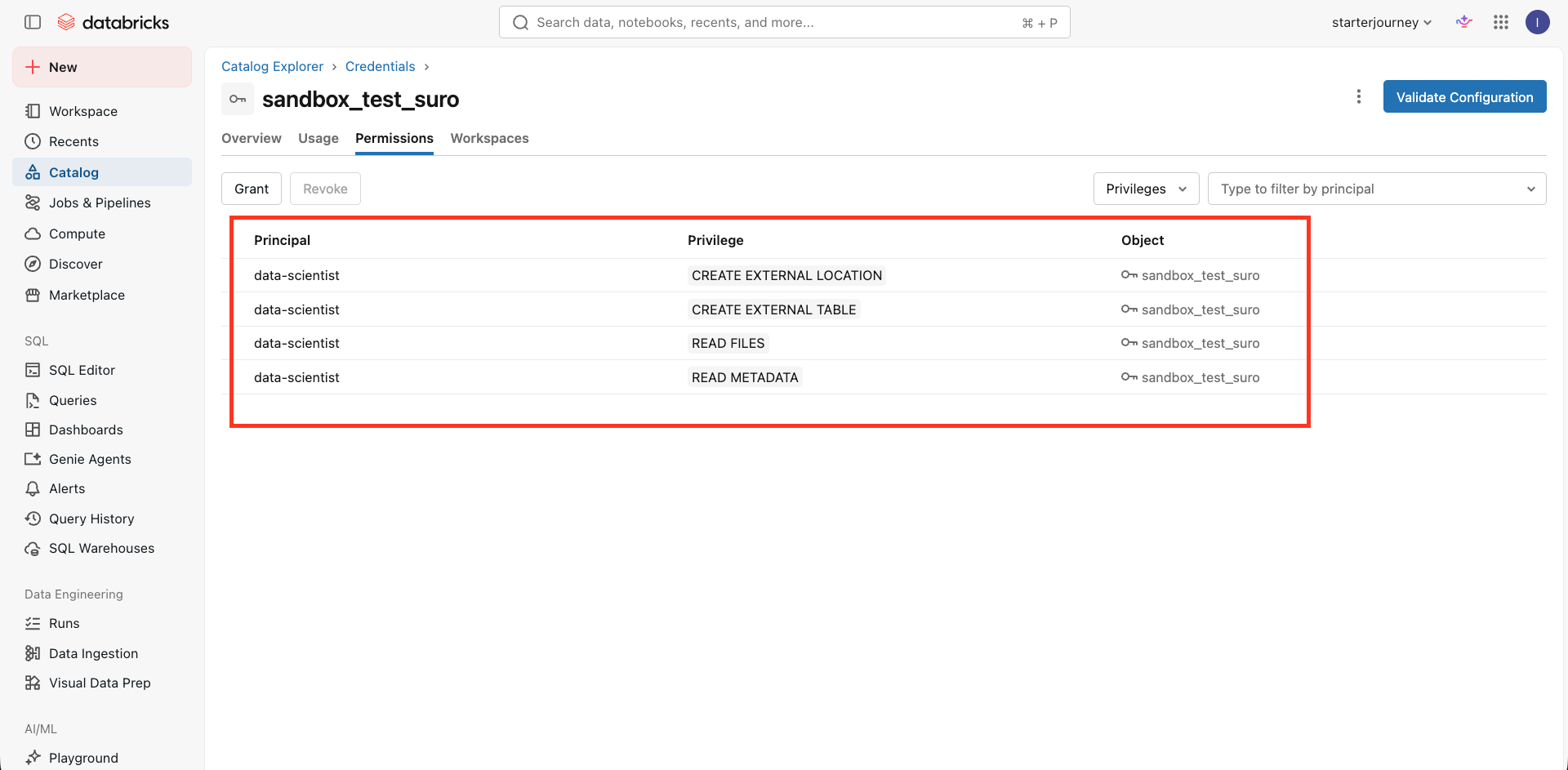View Query History

102,519
